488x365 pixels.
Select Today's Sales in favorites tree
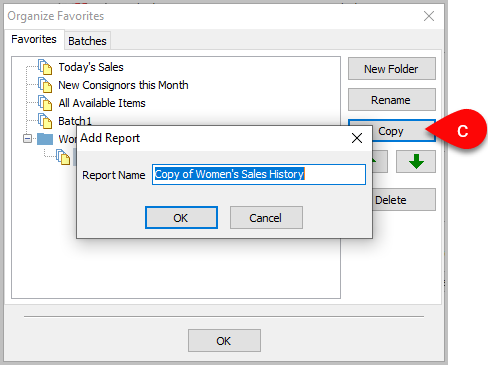91,67
